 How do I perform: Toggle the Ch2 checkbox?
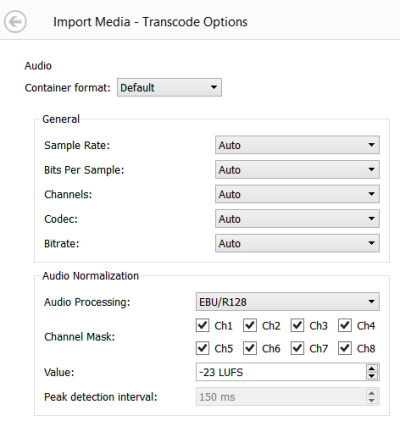click(x=250, y=325)
